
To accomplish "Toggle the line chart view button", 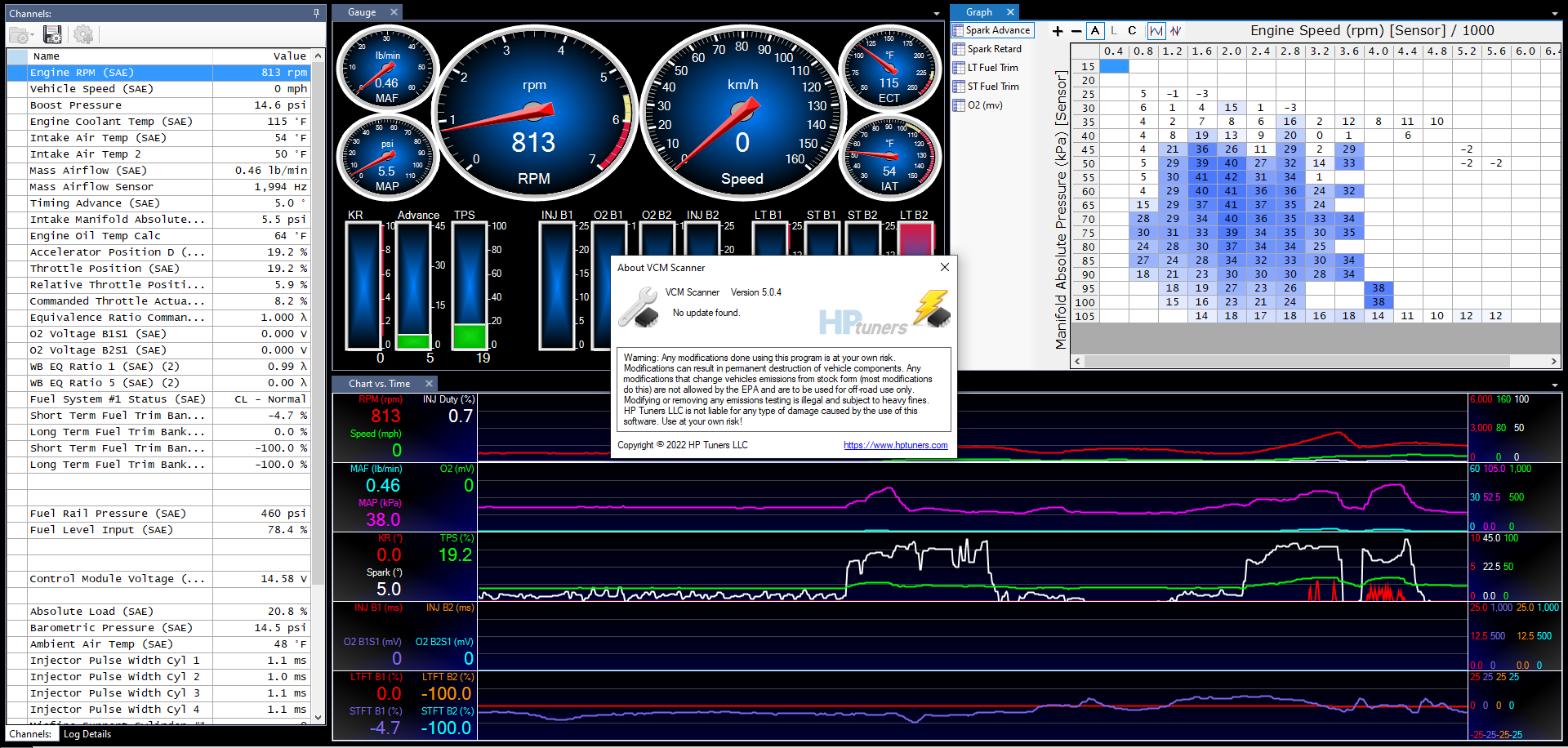I will pyautogui.click(x=1156, y=31).
